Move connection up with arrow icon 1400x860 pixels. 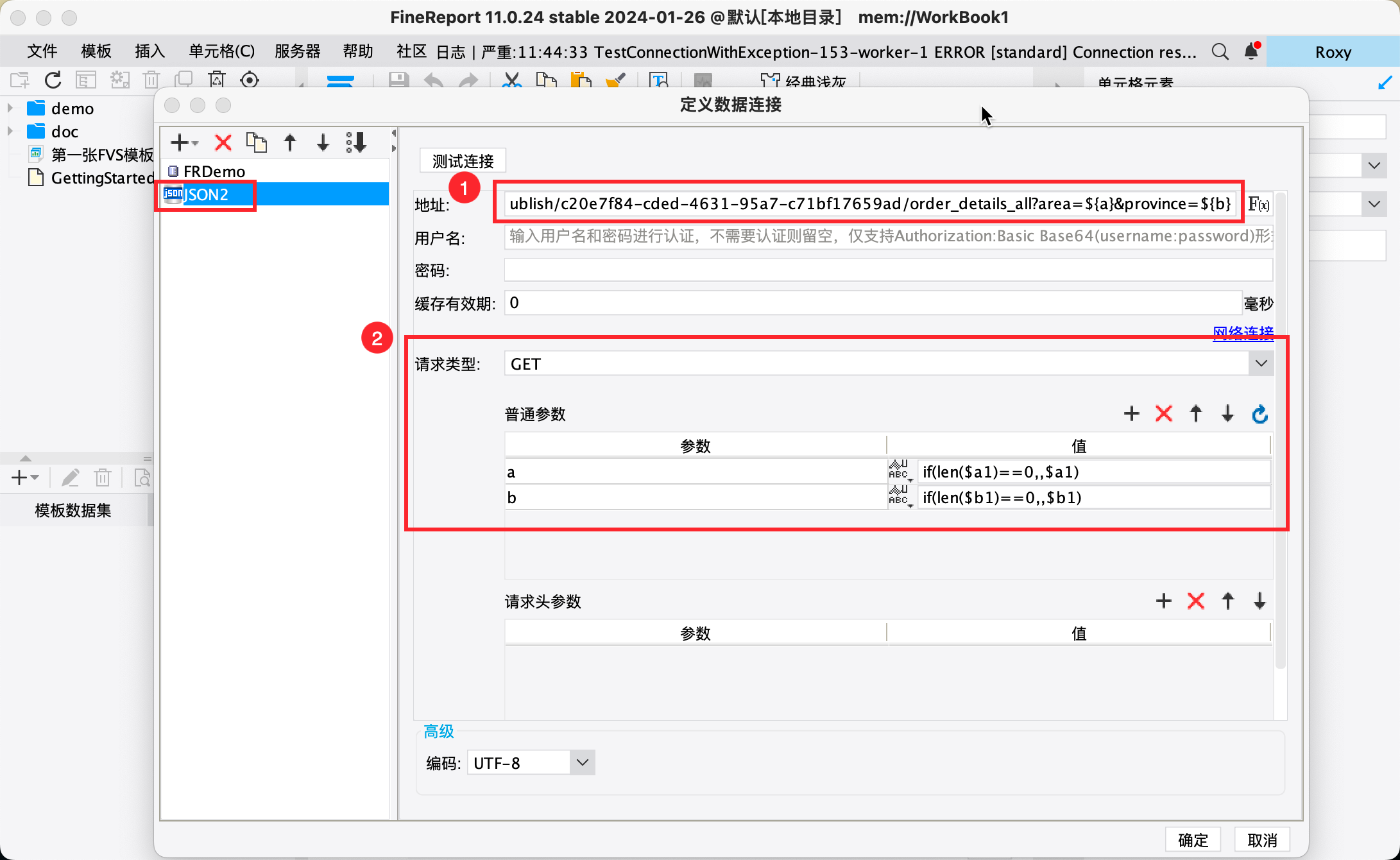pos(290,142)
